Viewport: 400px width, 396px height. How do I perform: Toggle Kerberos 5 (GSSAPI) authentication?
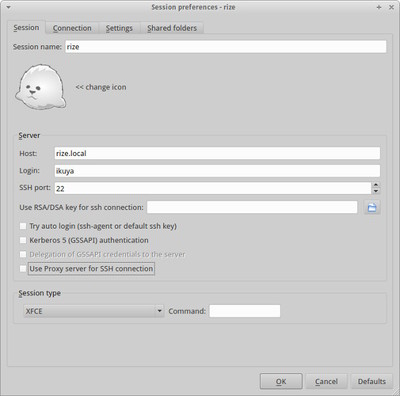point(23,240)
